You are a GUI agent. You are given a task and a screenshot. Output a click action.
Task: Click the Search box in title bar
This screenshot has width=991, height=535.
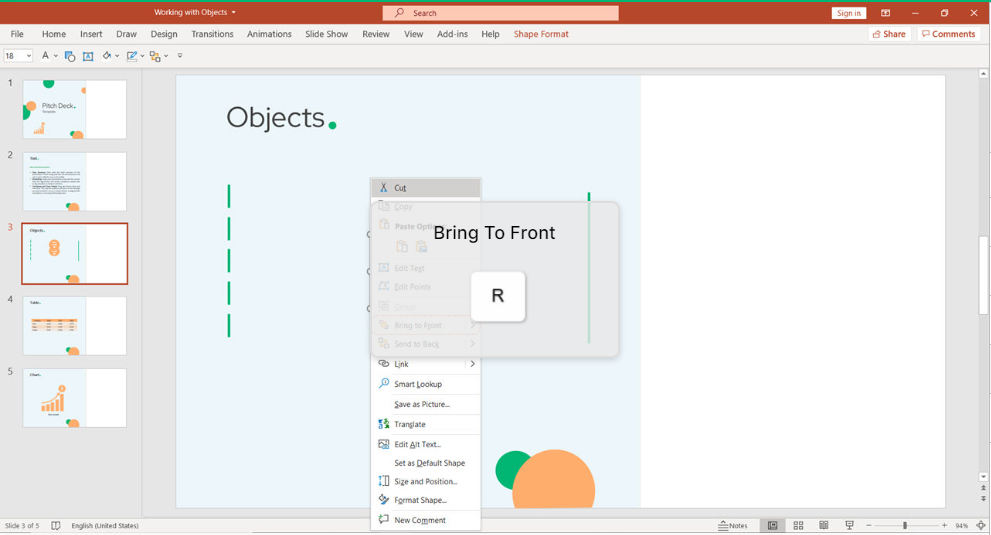tap(501, 13)
